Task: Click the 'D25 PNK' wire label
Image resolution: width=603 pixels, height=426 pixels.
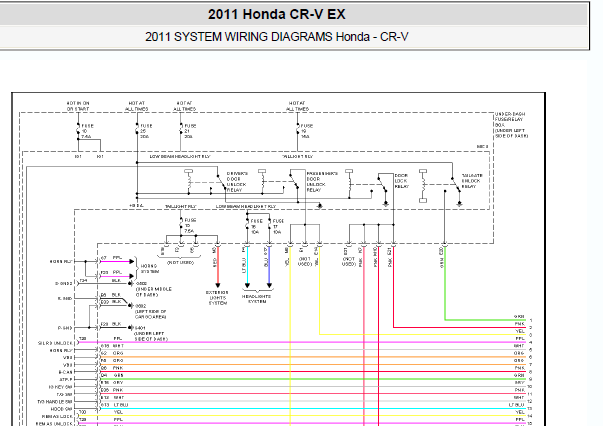Action: pos(112,390)
